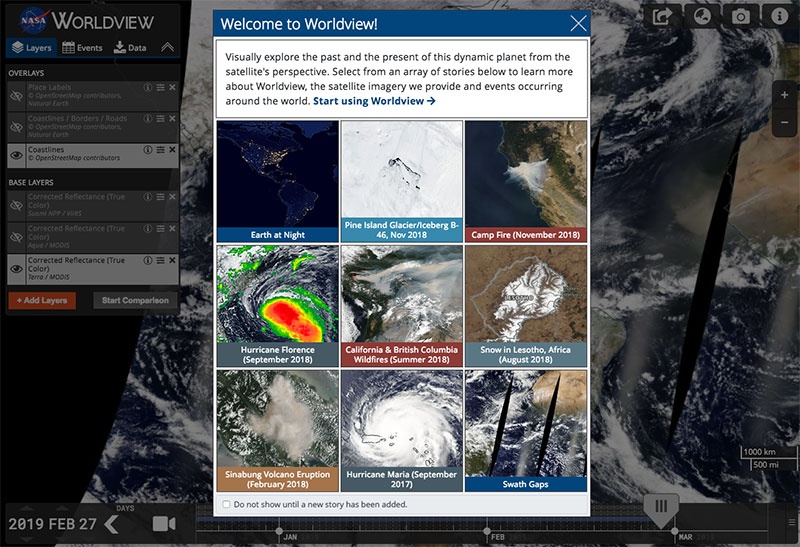Show the Suomi NPP / VIIRS layer
The image size is (800, 547).
16,205
